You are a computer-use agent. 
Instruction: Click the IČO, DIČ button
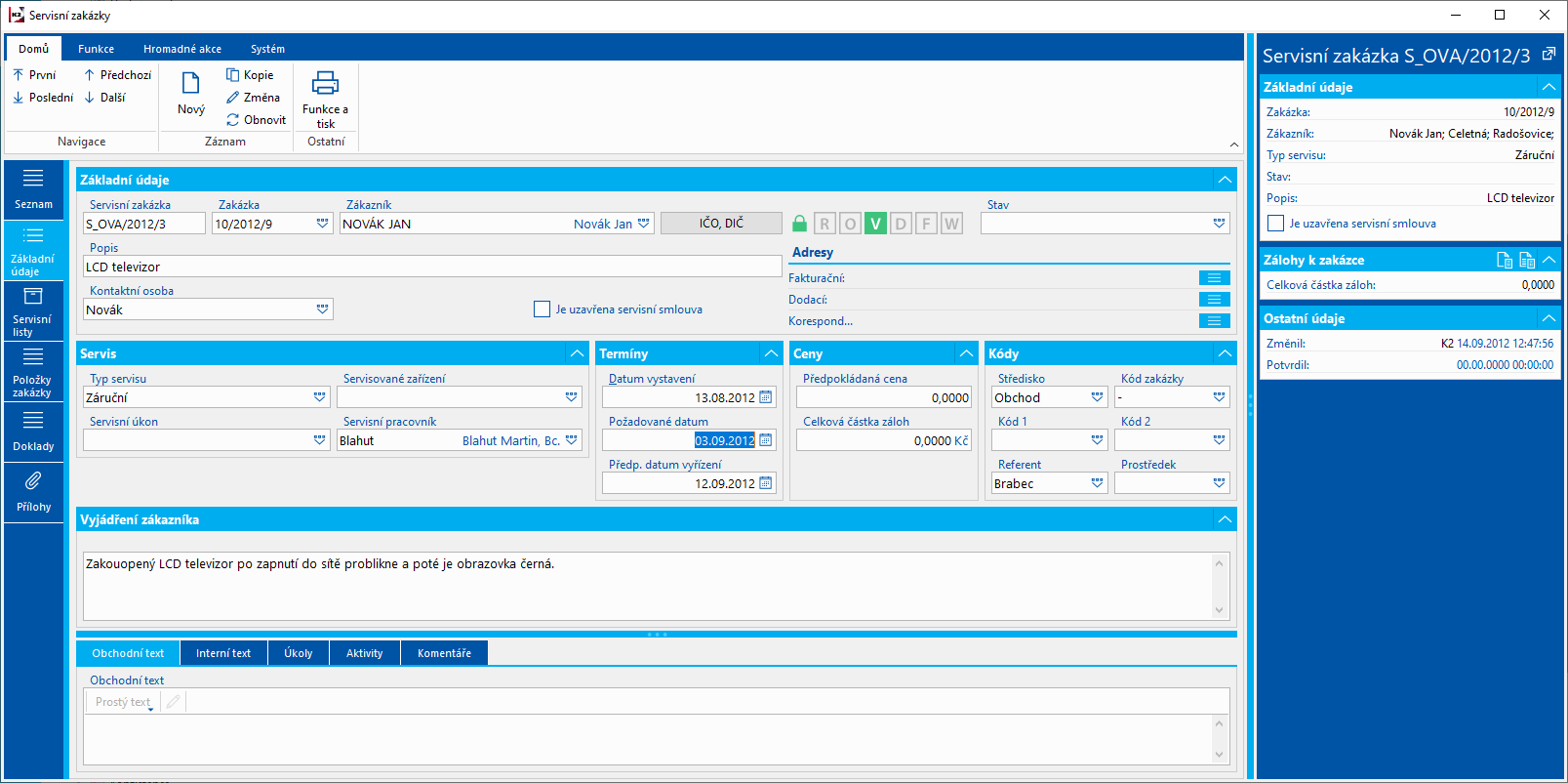(721, 224)
